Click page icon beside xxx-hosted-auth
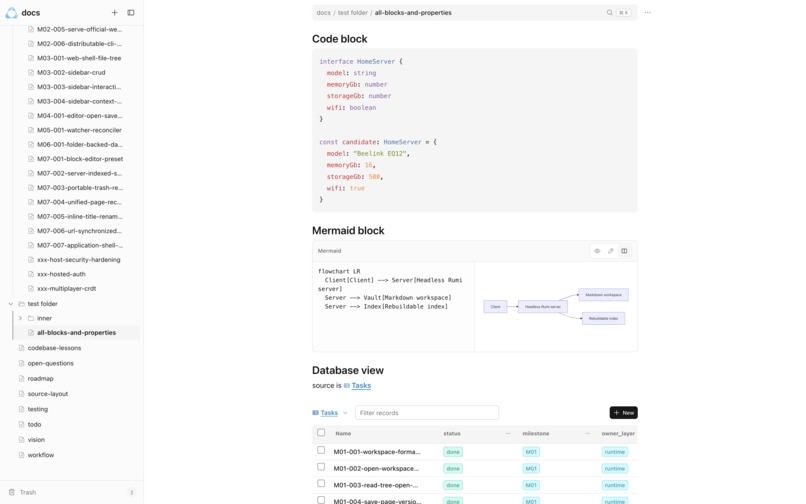Screen dimensions: 806x504 pos(31,274)
